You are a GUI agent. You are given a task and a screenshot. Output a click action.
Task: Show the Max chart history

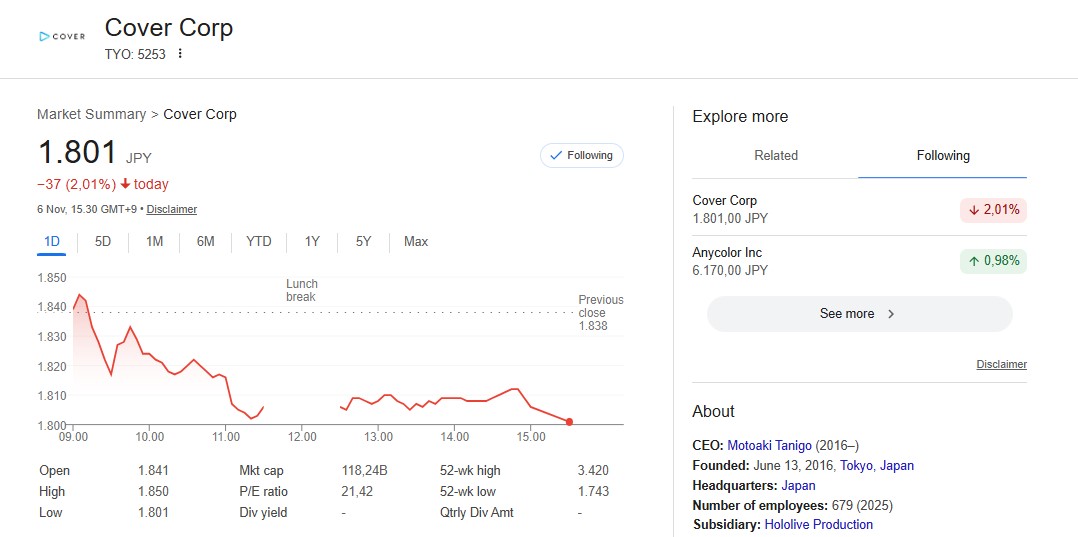(x=416, y=241)
